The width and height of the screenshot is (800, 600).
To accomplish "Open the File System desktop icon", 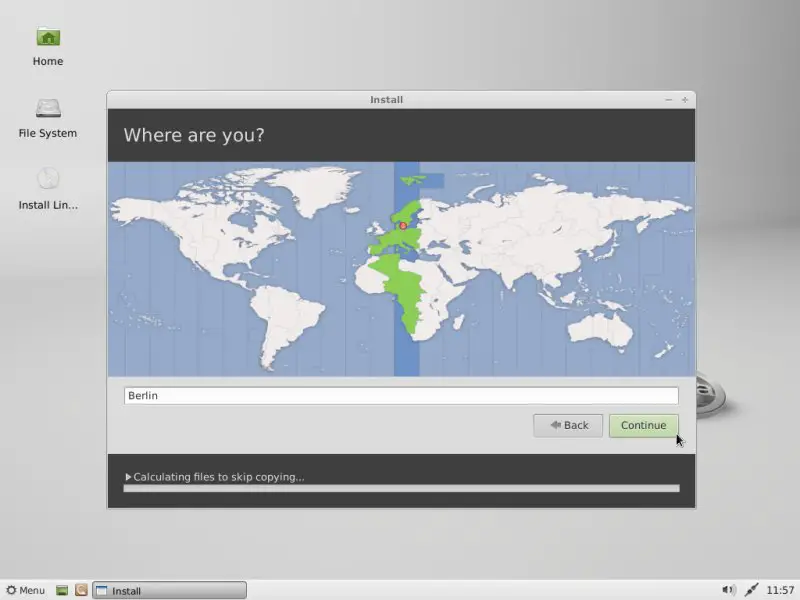I will 48,118.
